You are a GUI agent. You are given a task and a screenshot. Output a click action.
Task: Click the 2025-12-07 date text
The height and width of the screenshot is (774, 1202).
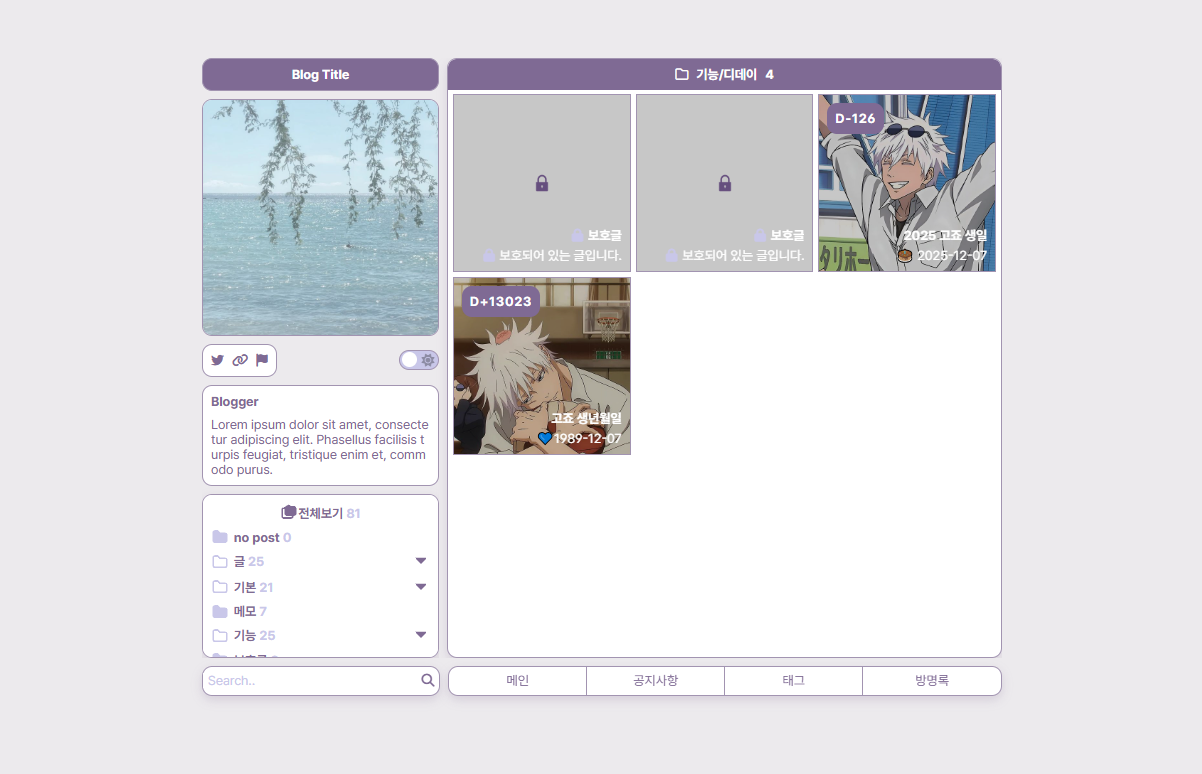click(952, 255)
